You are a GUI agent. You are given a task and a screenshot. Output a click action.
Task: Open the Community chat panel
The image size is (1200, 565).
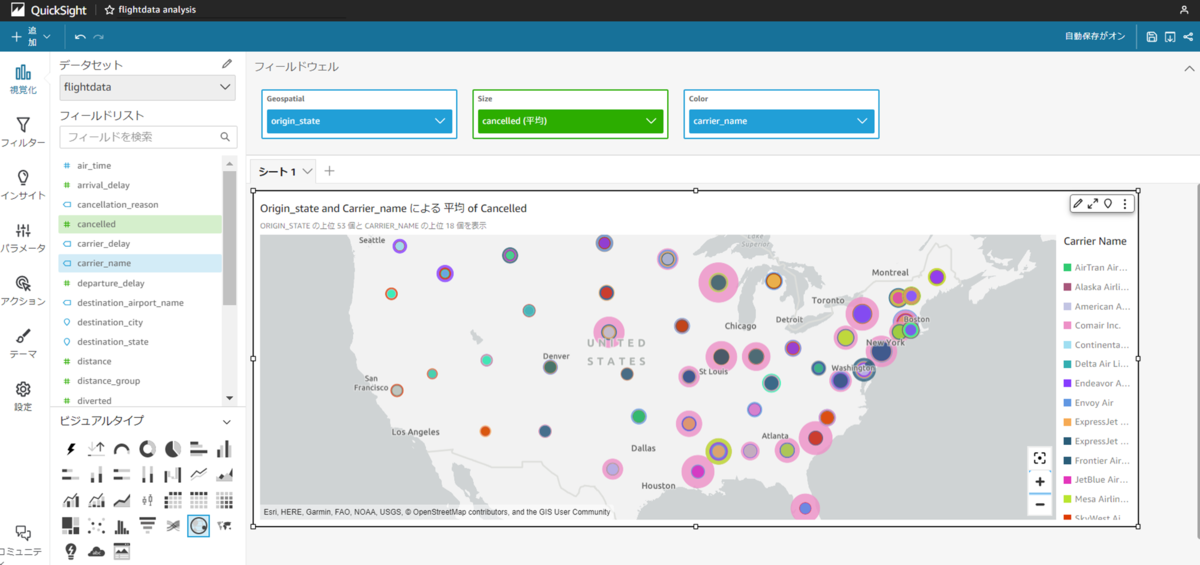(x=22, y=541)
